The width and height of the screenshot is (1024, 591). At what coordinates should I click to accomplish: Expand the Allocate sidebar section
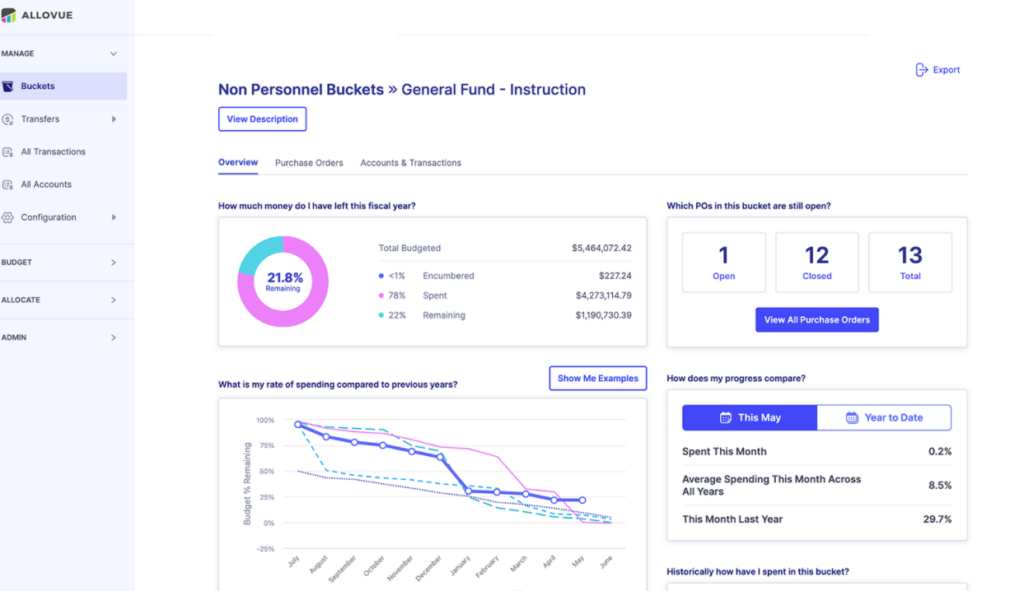point(113,300)
